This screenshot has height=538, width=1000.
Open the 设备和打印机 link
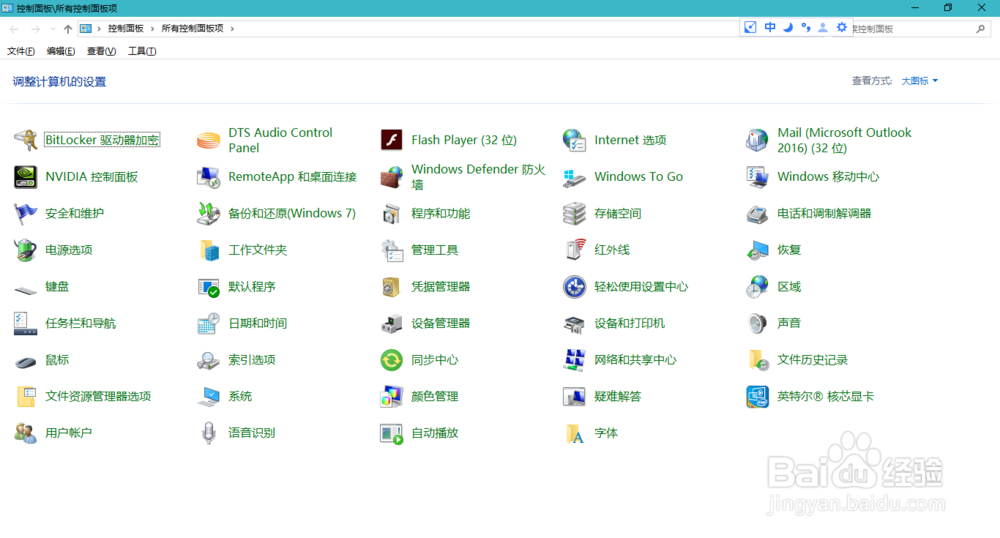click(x=629, y=323)
